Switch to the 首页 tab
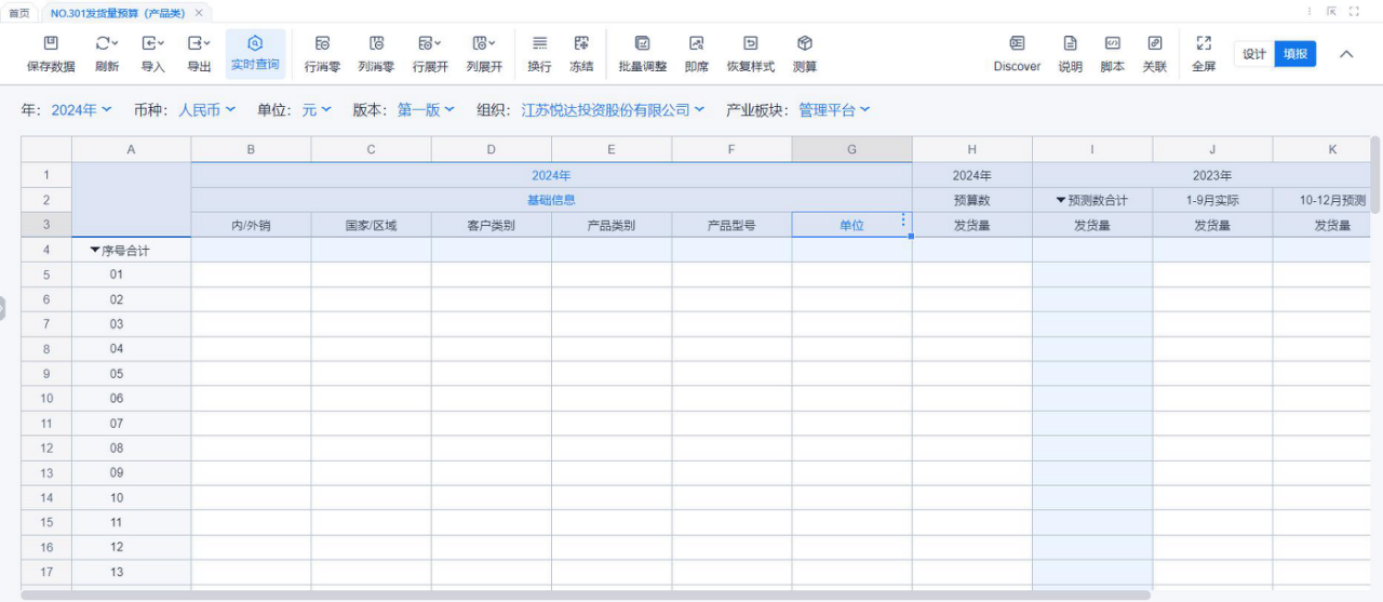 [x=19, y=13]
